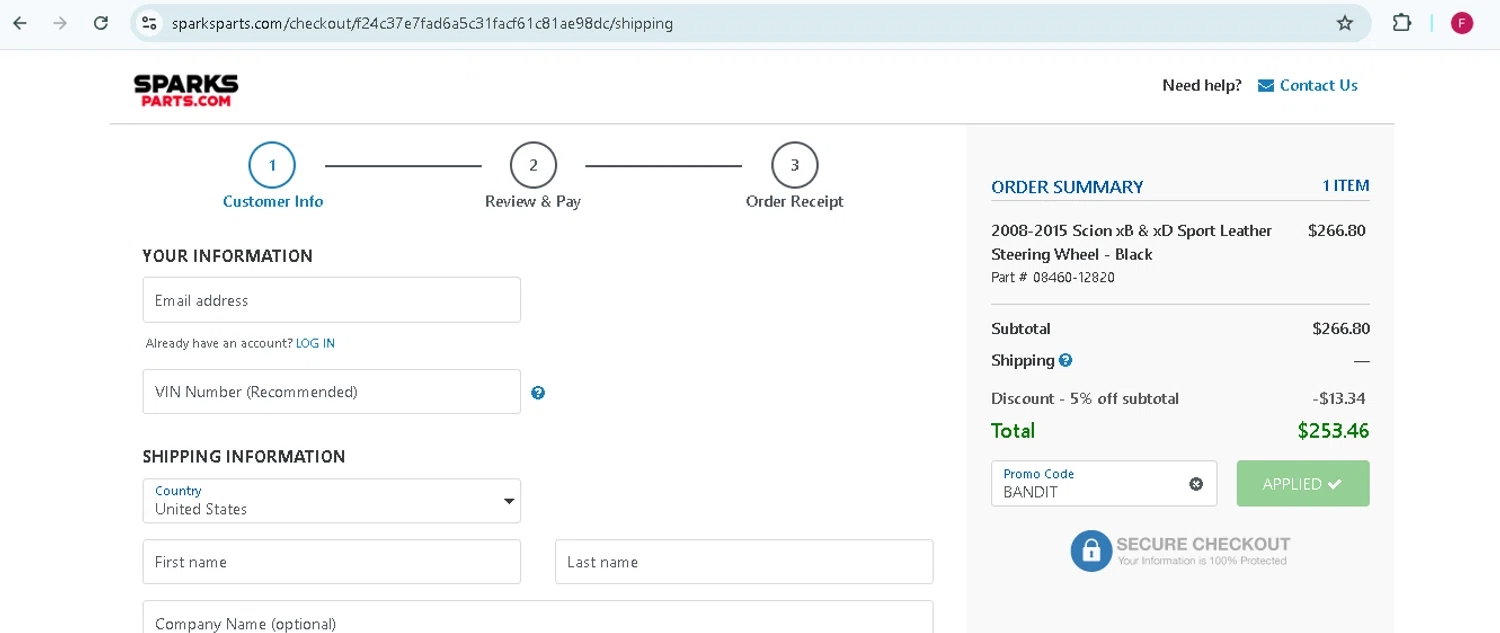Screen dimensions: 1500x633
Task: Click the discount value -$13.34
Action: point(1339,399)
